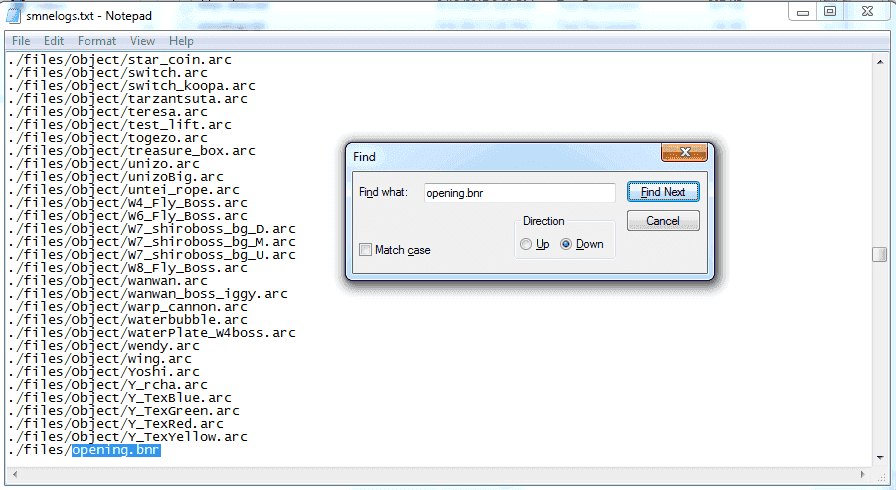Click the Find what text field
The image size is (896, 490).
(519, 193)
